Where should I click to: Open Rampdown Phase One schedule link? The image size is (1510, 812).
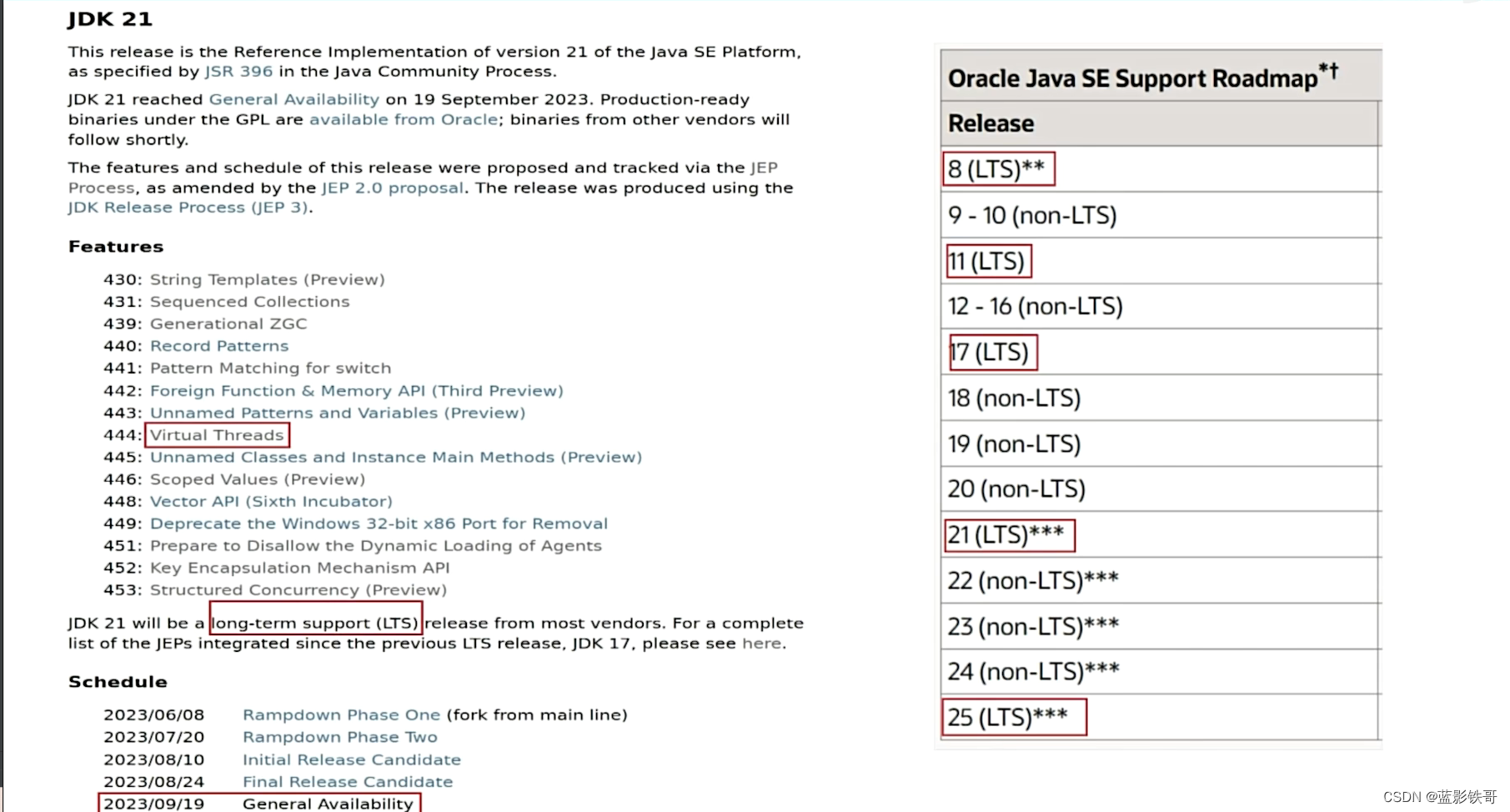[341, 715]
